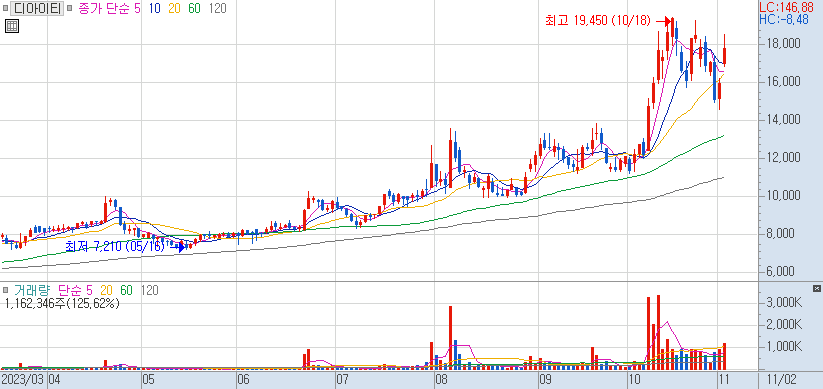Click the 최저 7,210 (05/16) low annotation
Image resolution: width=823 pixels, height=389 pixels.
(x=115, y=246)
